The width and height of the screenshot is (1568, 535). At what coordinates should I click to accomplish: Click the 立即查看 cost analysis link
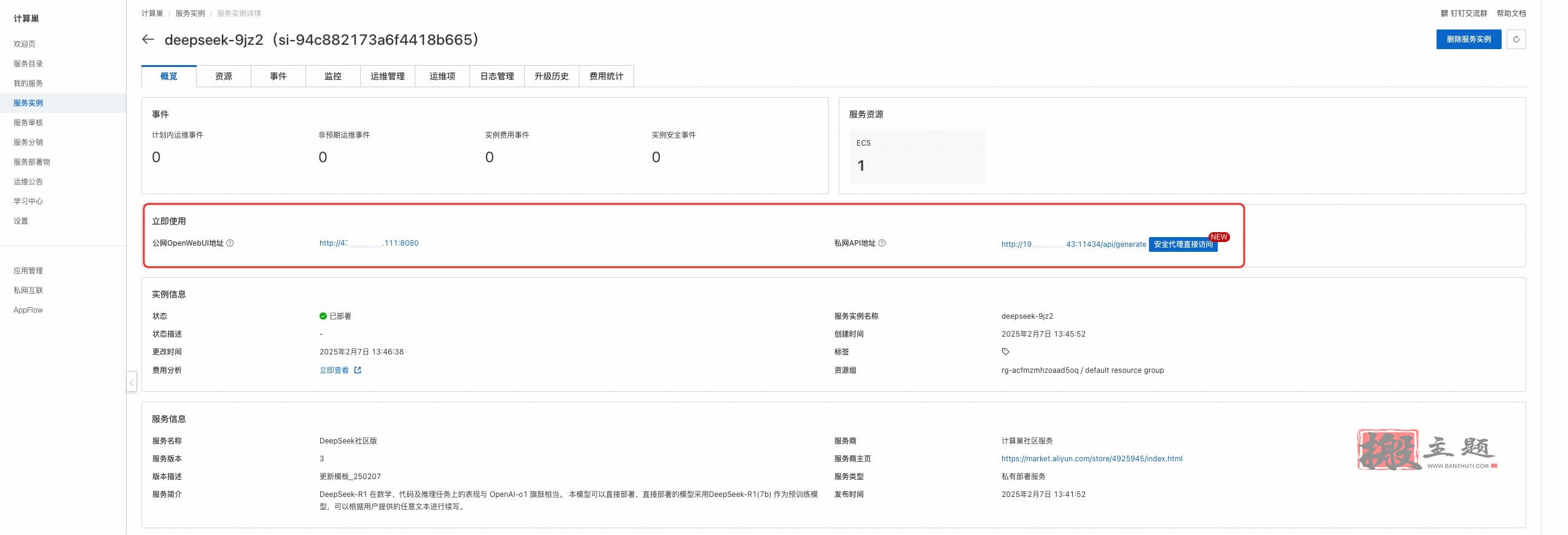pos(334,370)
